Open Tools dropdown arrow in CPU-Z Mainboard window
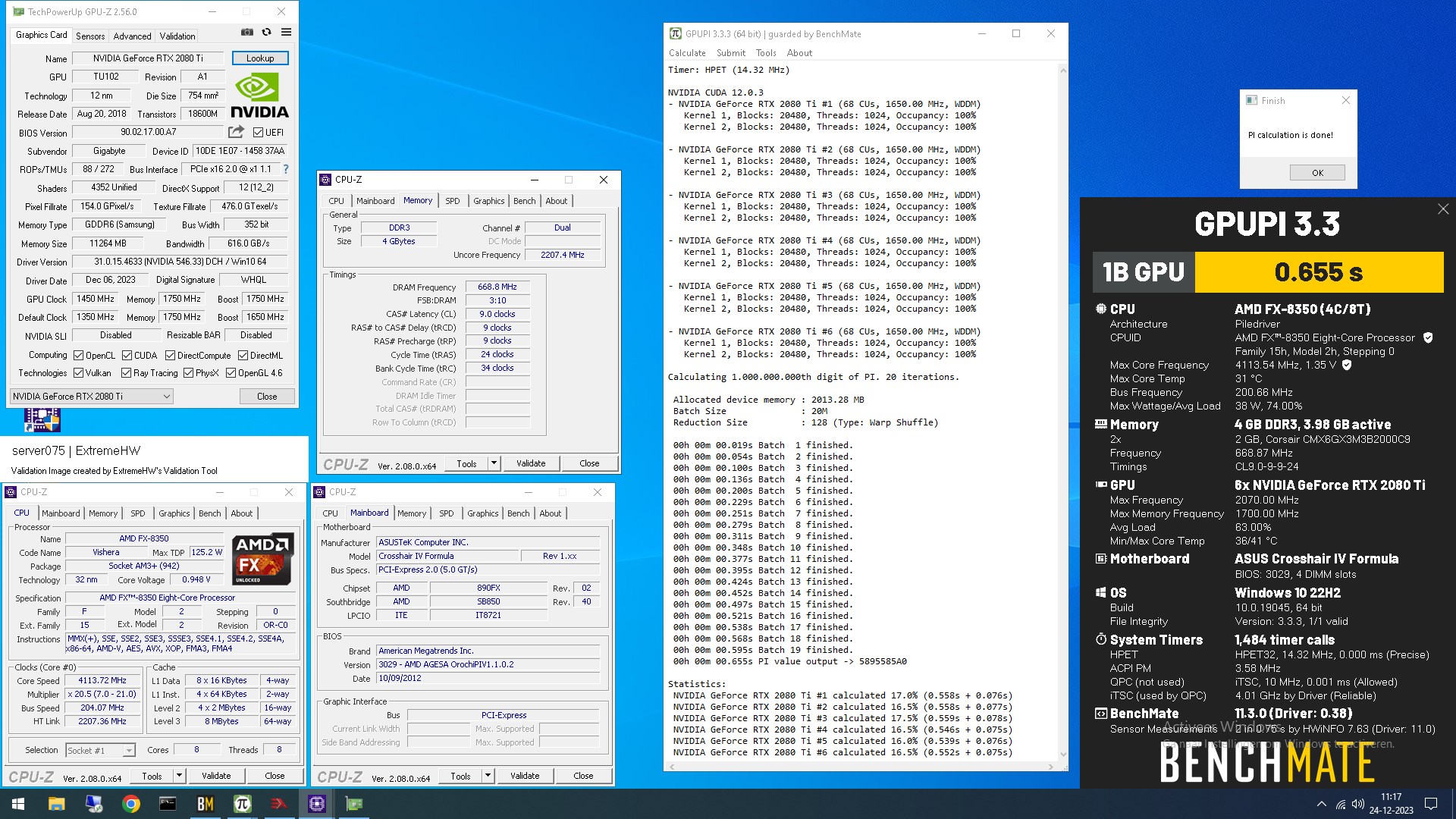This screenshot has height=819, width=1456. click(488, 775)
